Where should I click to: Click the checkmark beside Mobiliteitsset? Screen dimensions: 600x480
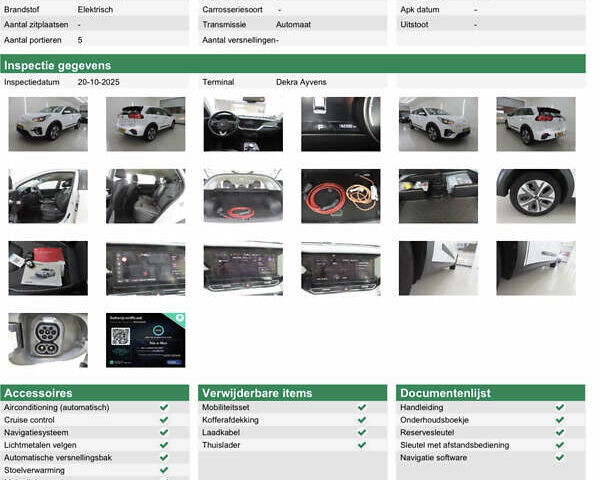[362, 407]
